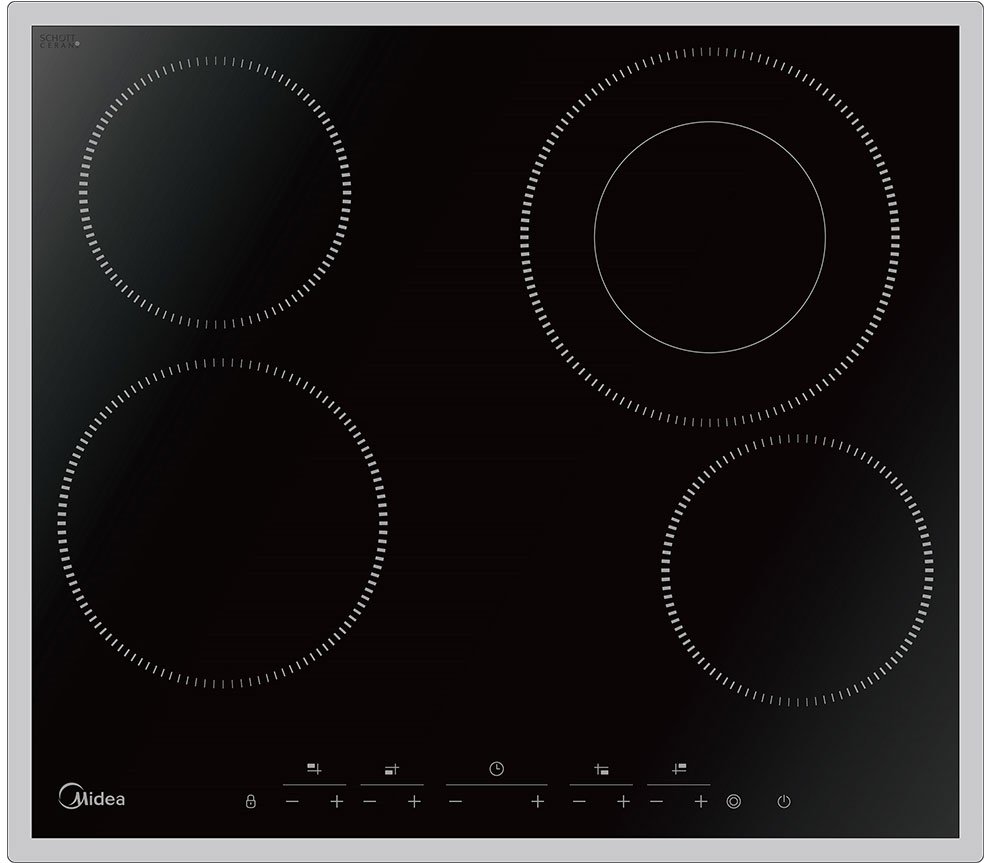Select the front-right zone indicator icon
This screenshot has width=984, height=863.
(601, 769)
